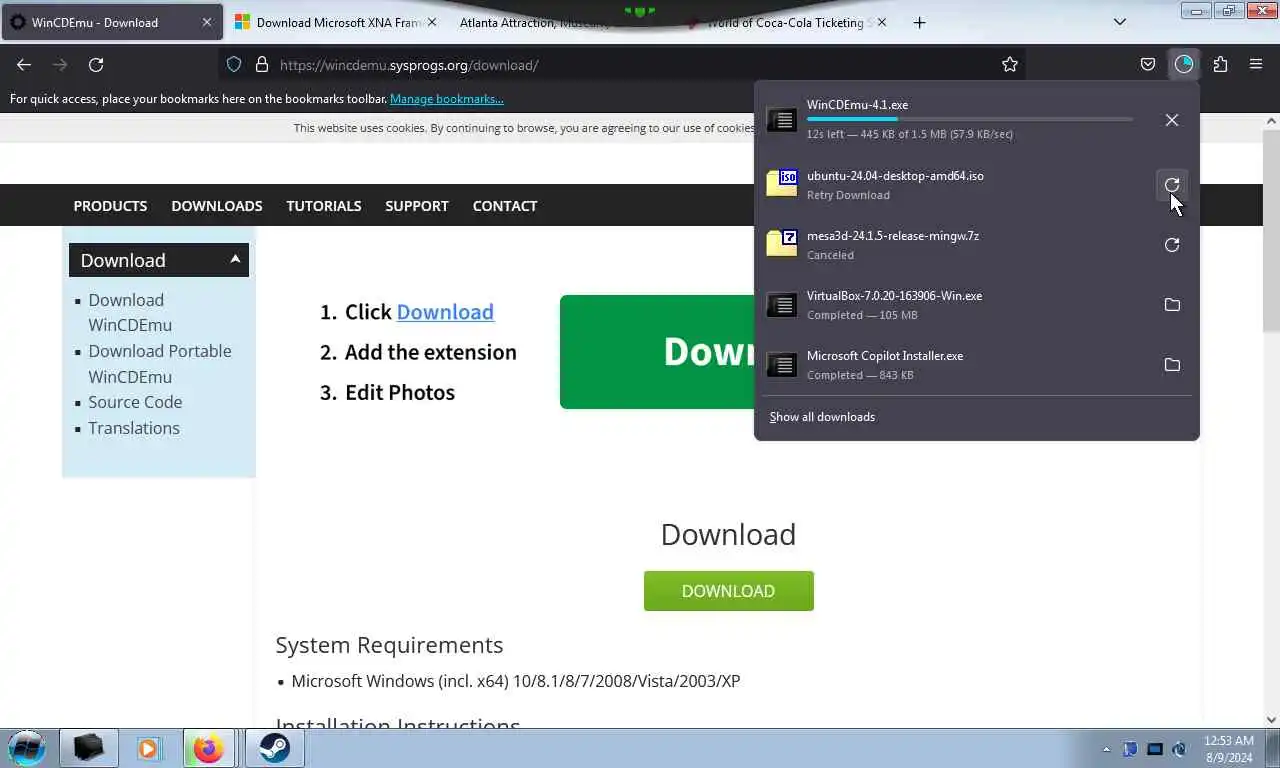Open Download Portable WinCDEmu link
This screenshot has width=1280, height=768.
(x=160, y=363)
